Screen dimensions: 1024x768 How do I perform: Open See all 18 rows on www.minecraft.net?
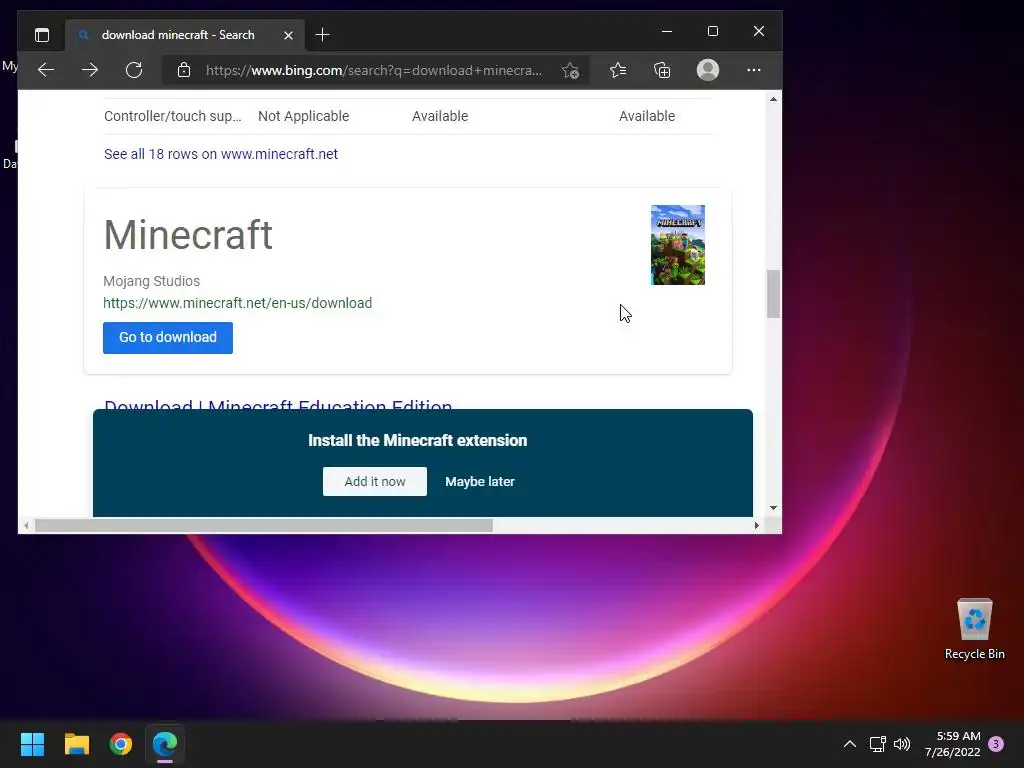click(221, 154)
